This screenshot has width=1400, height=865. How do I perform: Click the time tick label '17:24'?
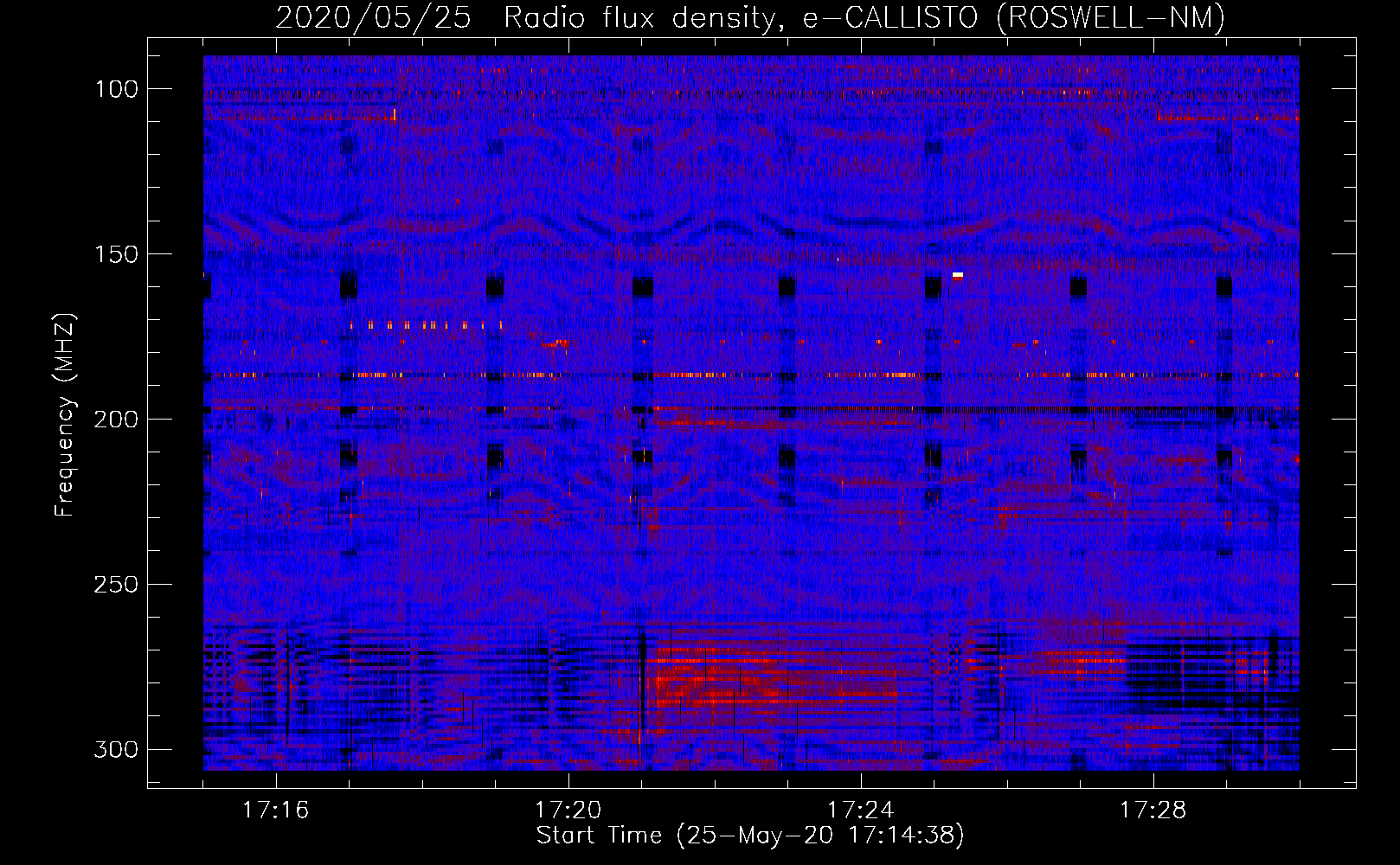point(860,811)
